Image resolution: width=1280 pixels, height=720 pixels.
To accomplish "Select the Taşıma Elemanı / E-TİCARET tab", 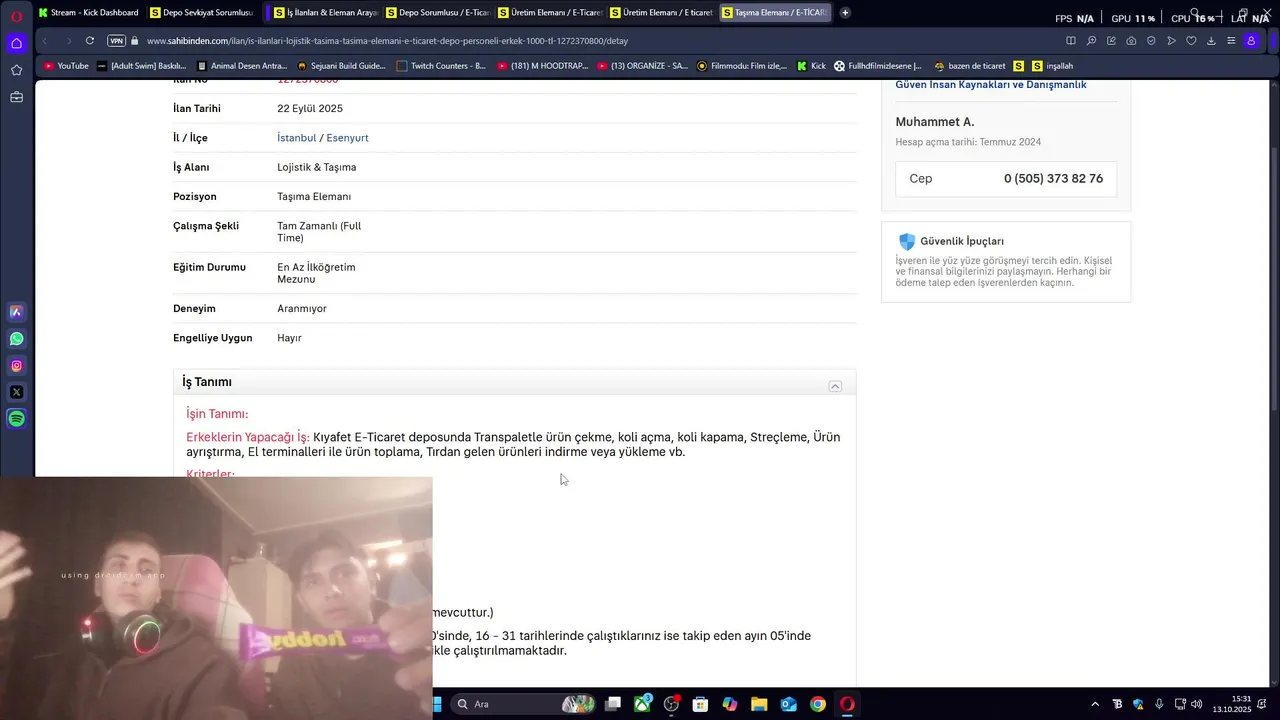I will click(x=774, y=13).
